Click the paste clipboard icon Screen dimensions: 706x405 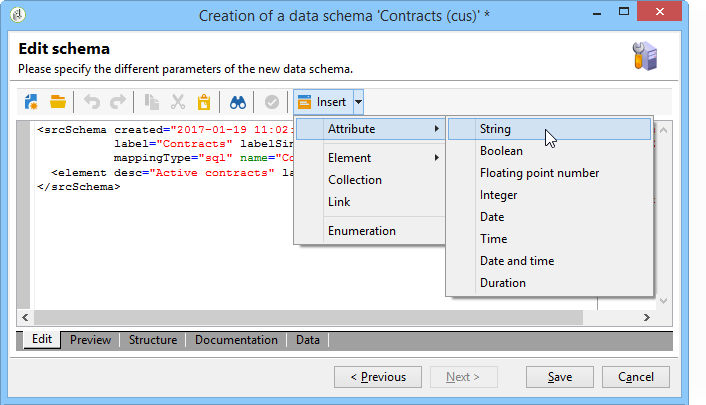click(203, 102)
